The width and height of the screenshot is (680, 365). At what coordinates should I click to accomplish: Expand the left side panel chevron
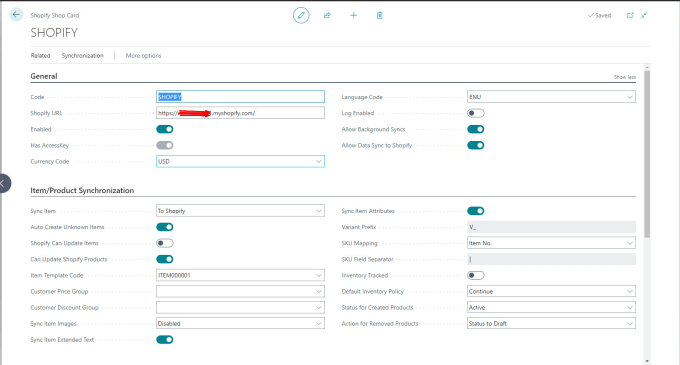pos(3,183)
